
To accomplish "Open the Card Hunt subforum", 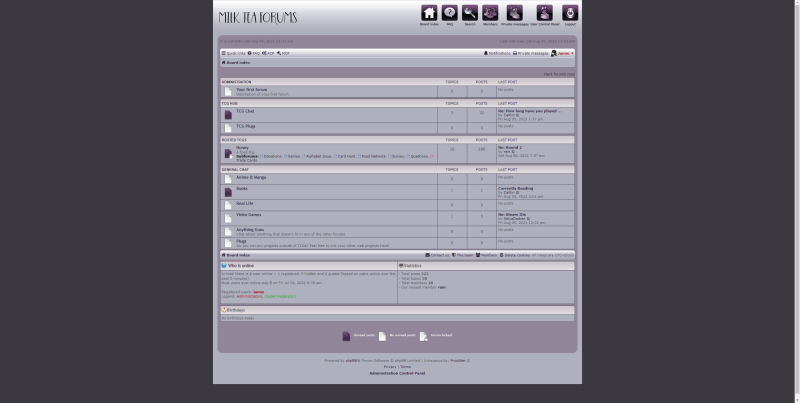I will point(347,156).
